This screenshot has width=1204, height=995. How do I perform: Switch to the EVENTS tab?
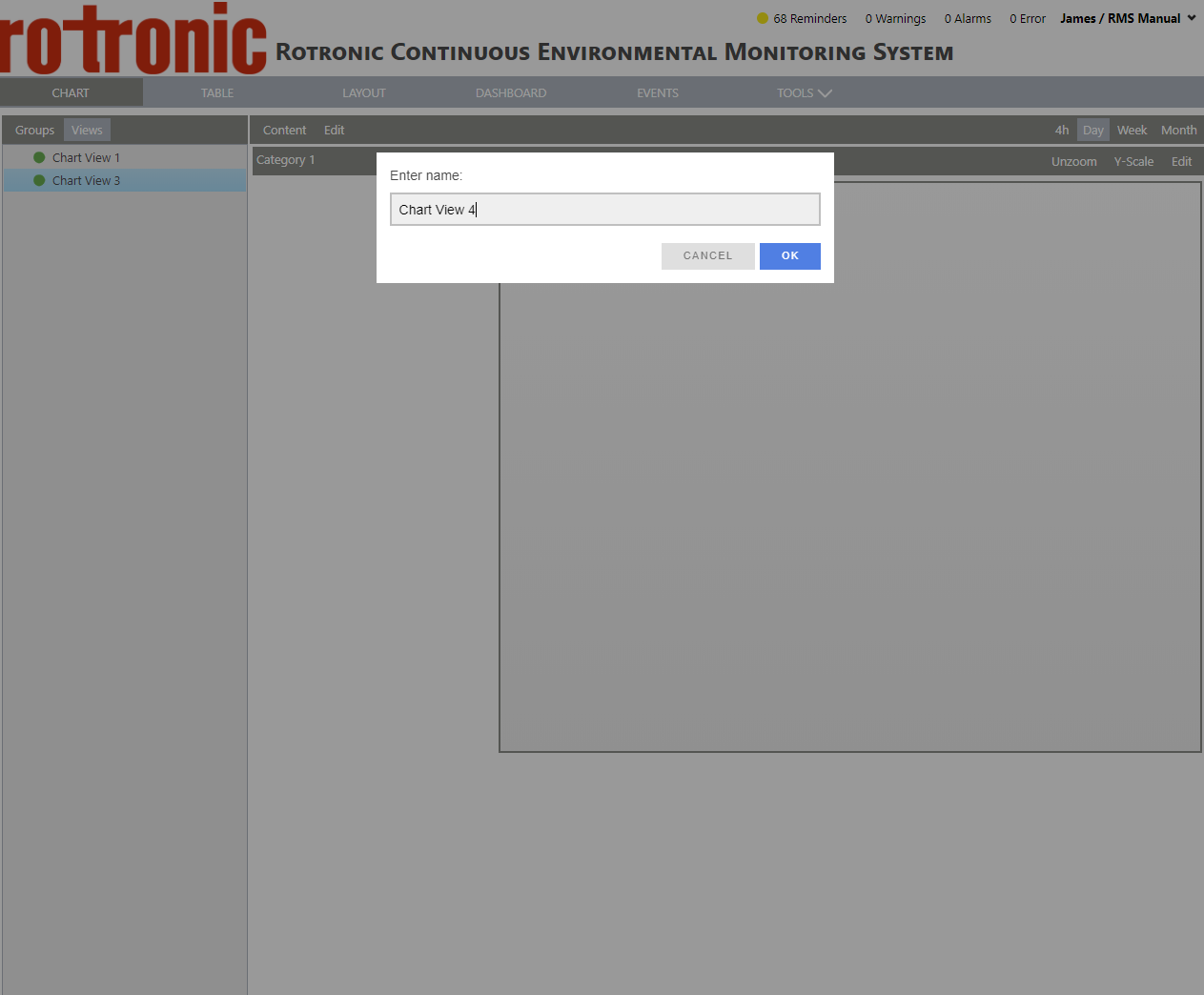click(658, 92)
